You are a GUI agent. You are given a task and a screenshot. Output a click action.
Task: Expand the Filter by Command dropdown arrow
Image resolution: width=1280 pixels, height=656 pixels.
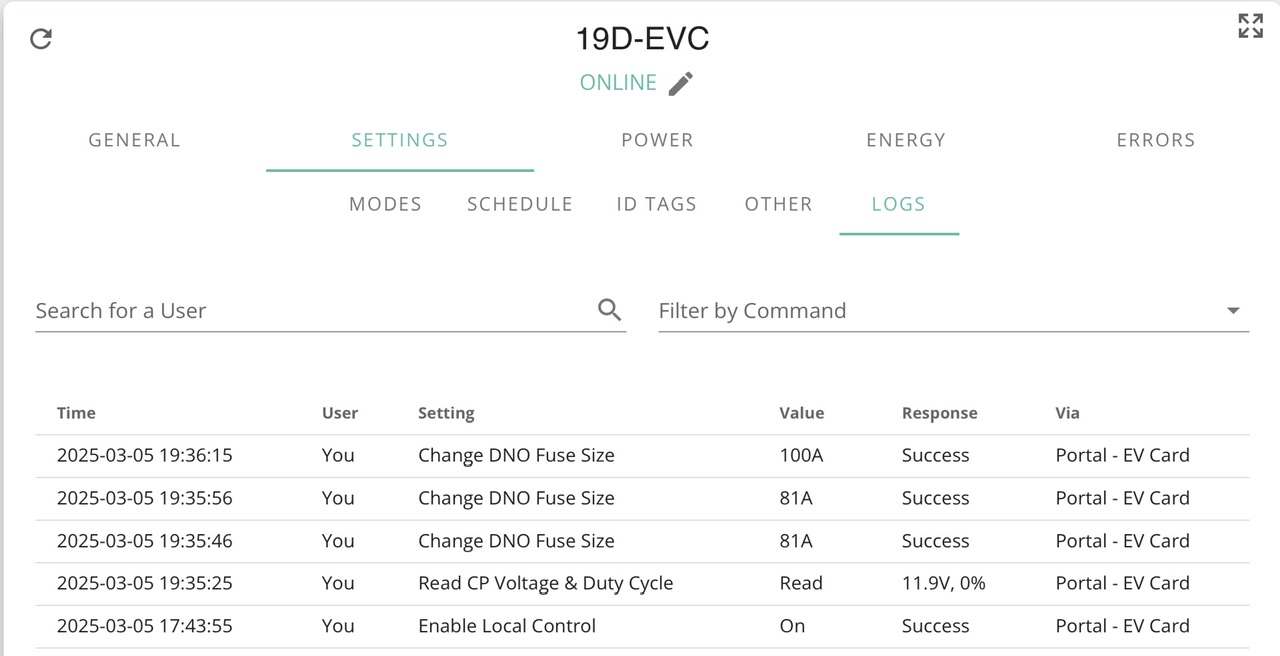pyautogui.click(x=1233, y=311)
